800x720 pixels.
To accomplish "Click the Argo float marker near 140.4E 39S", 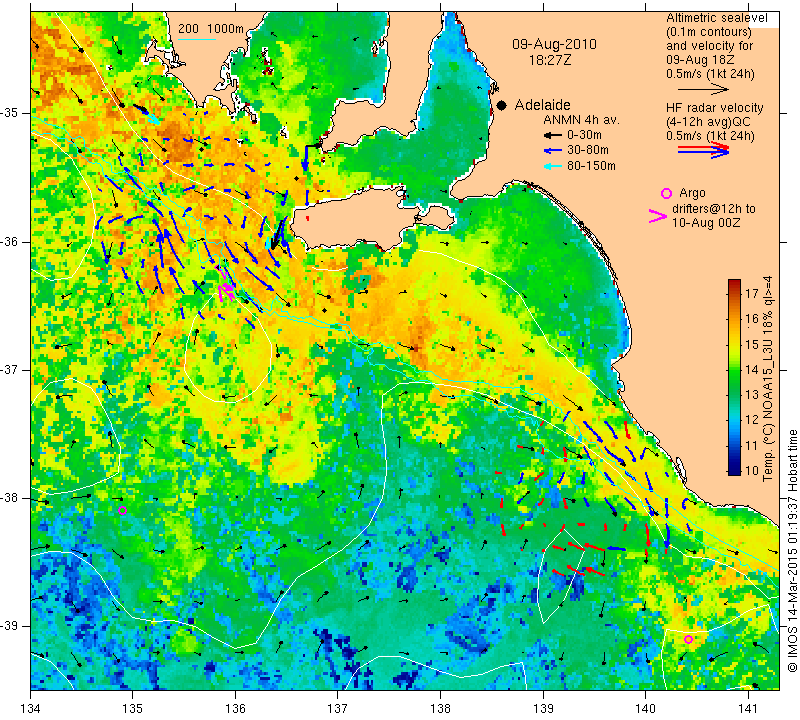I will (688, 639).
